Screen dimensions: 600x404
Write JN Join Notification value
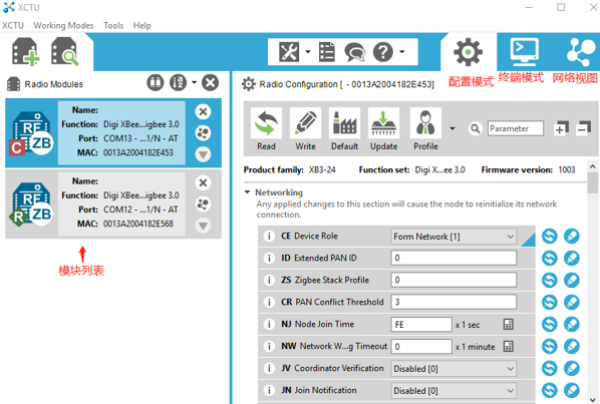tap(572, 391)
